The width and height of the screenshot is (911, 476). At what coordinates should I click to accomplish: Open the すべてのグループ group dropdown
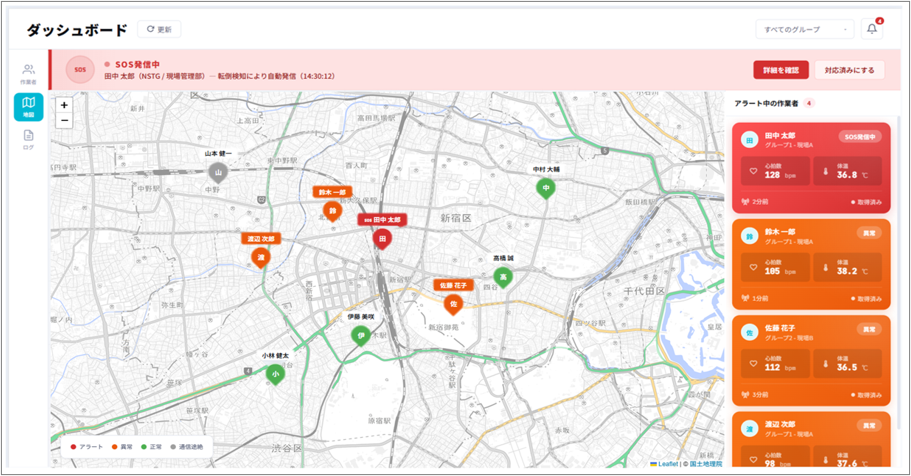(x=805, y=29)
